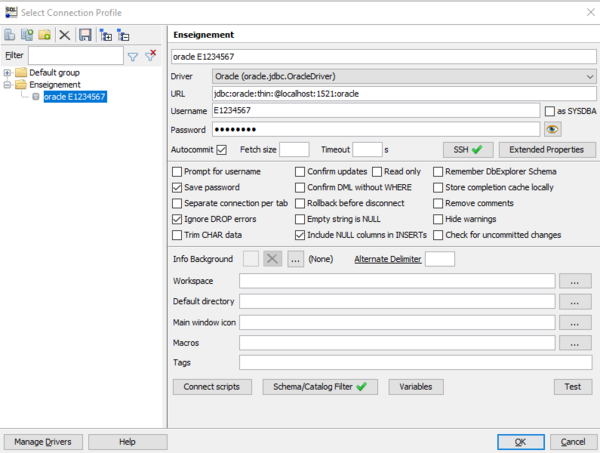Cancel the dialog
The height and width of the screenshot is (453, 600).
click(x=573, y=442)
